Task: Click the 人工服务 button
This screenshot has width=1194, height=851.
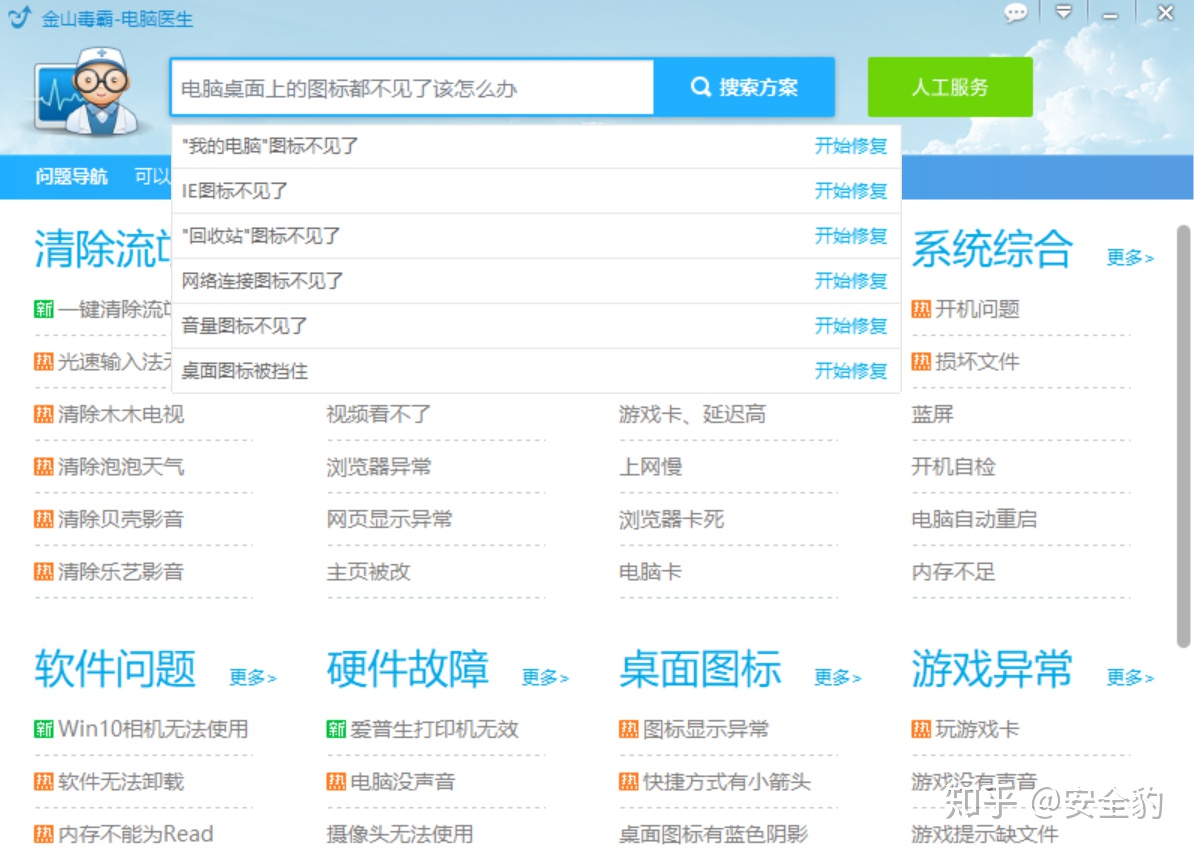Action: pyautogui.click(x=949, y=87)
